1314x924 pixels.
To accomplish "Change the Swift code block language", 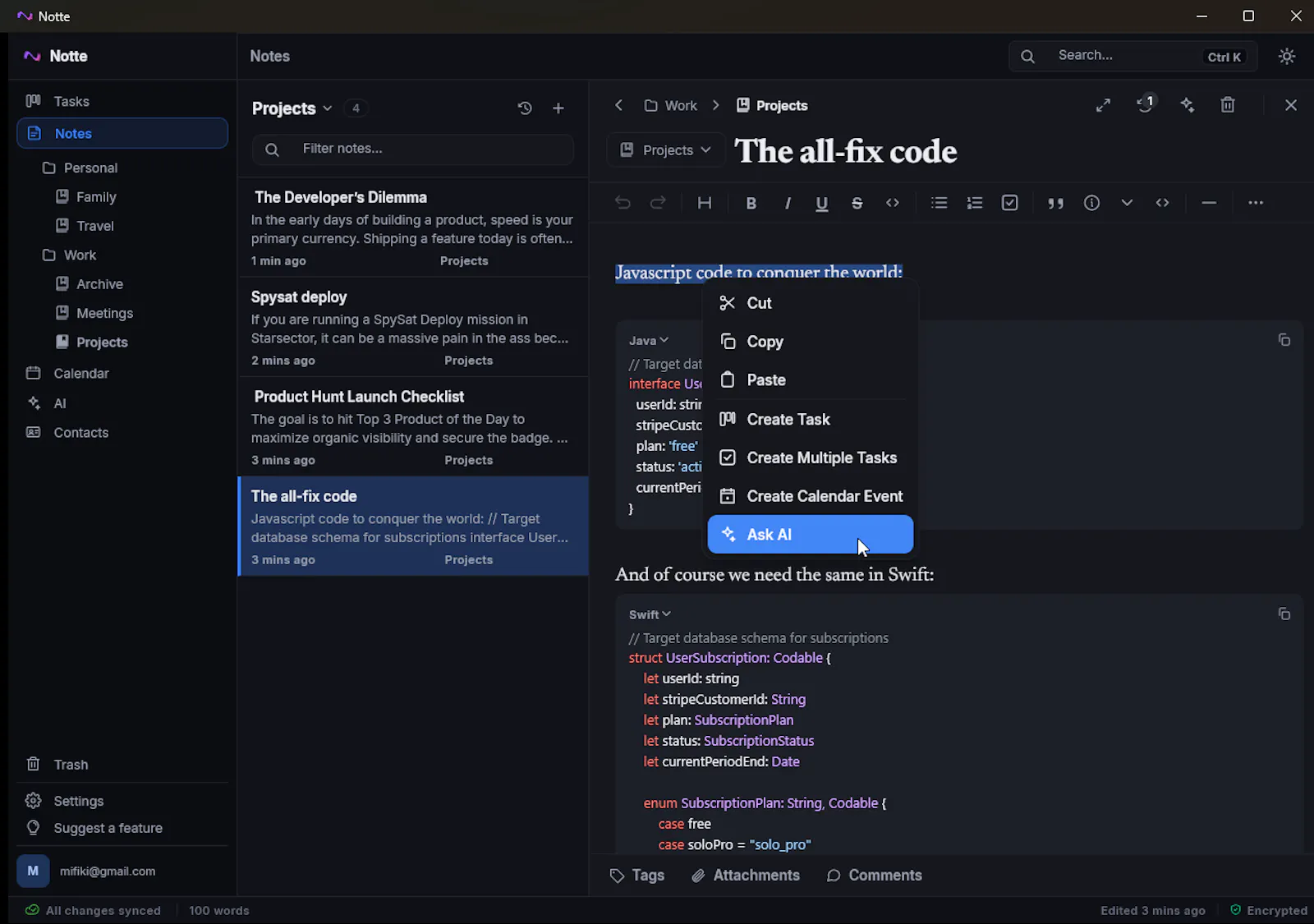I will pyautogui.click(x=650, y=614).
